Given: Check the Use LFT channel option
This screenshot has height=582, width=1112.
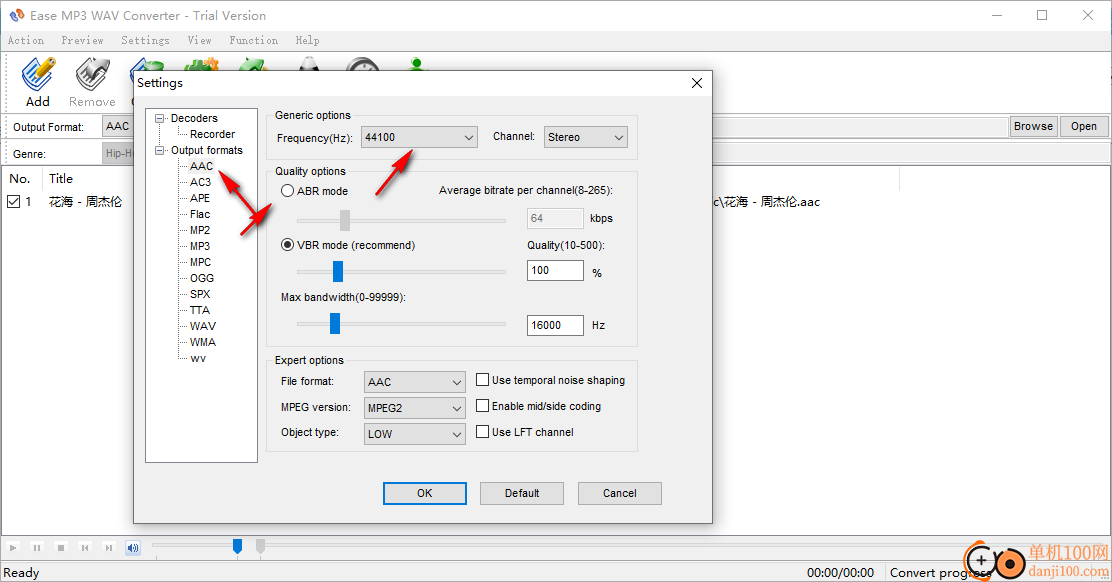Looking at the screenshot, I should click(x=482, y=432).
